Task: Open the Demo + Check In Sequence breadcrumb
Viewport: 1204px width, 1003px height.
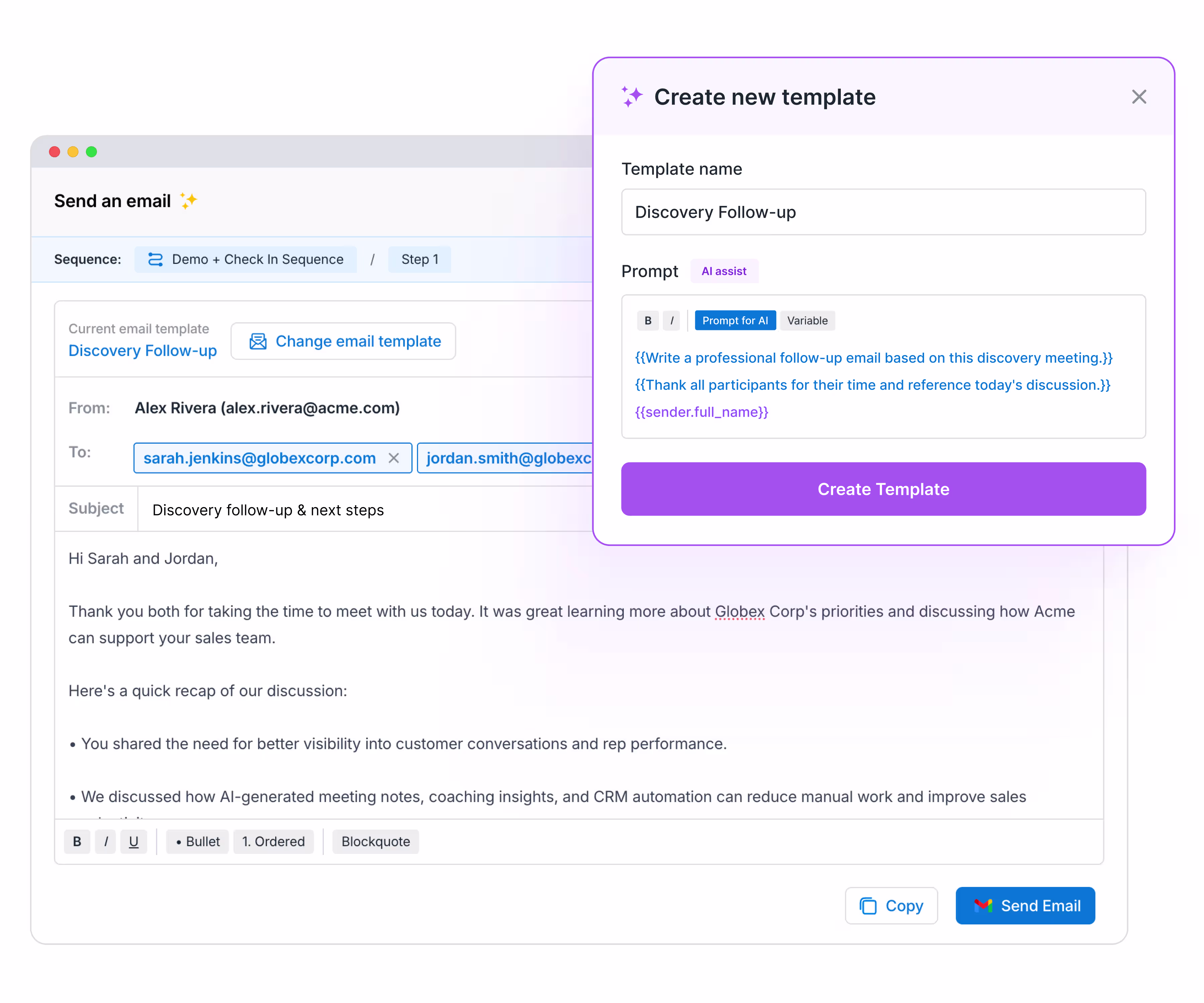Action: click(x=245, y=260)
